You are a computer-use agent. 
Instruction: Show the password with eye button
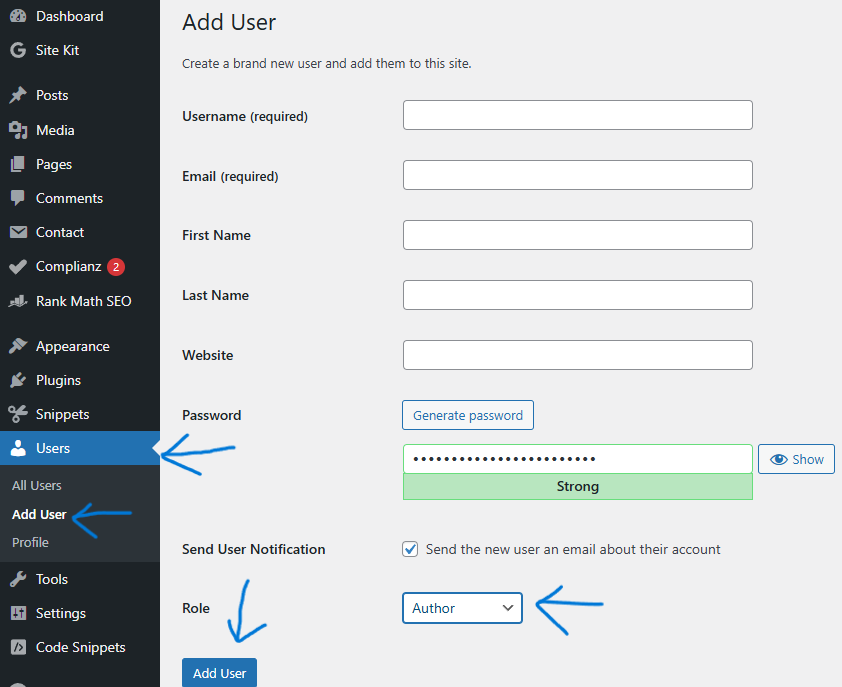coord(796,459)
